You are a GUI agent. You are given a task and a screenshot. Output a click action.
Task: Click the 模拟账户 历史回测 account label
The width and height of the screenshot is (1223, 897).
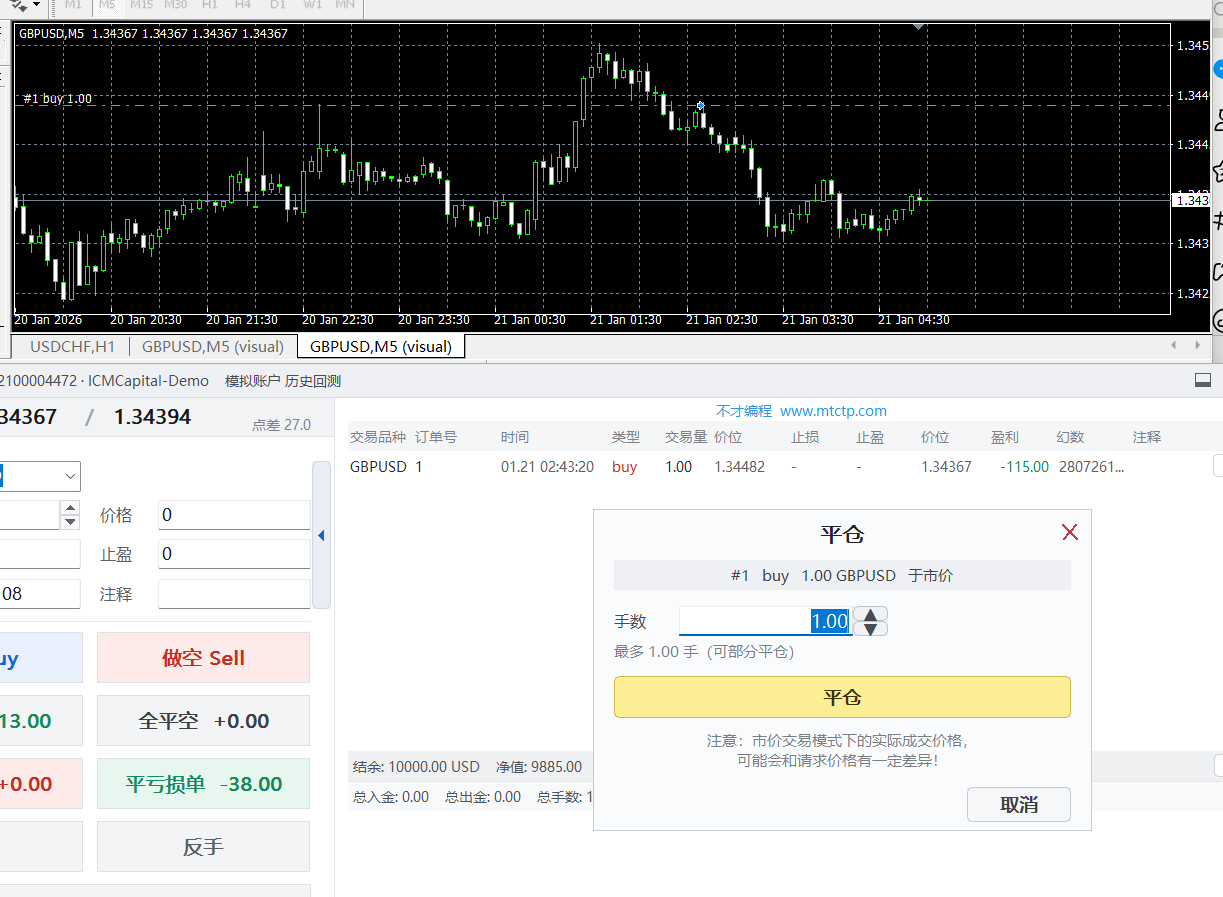[283, 381]
